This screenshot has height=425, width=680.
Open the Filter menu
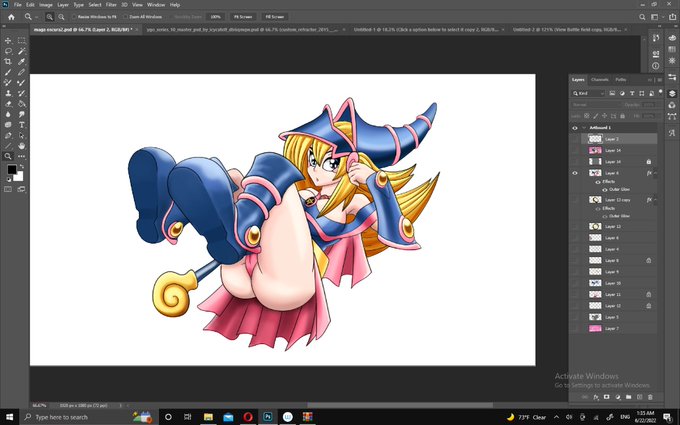(111, 5)
